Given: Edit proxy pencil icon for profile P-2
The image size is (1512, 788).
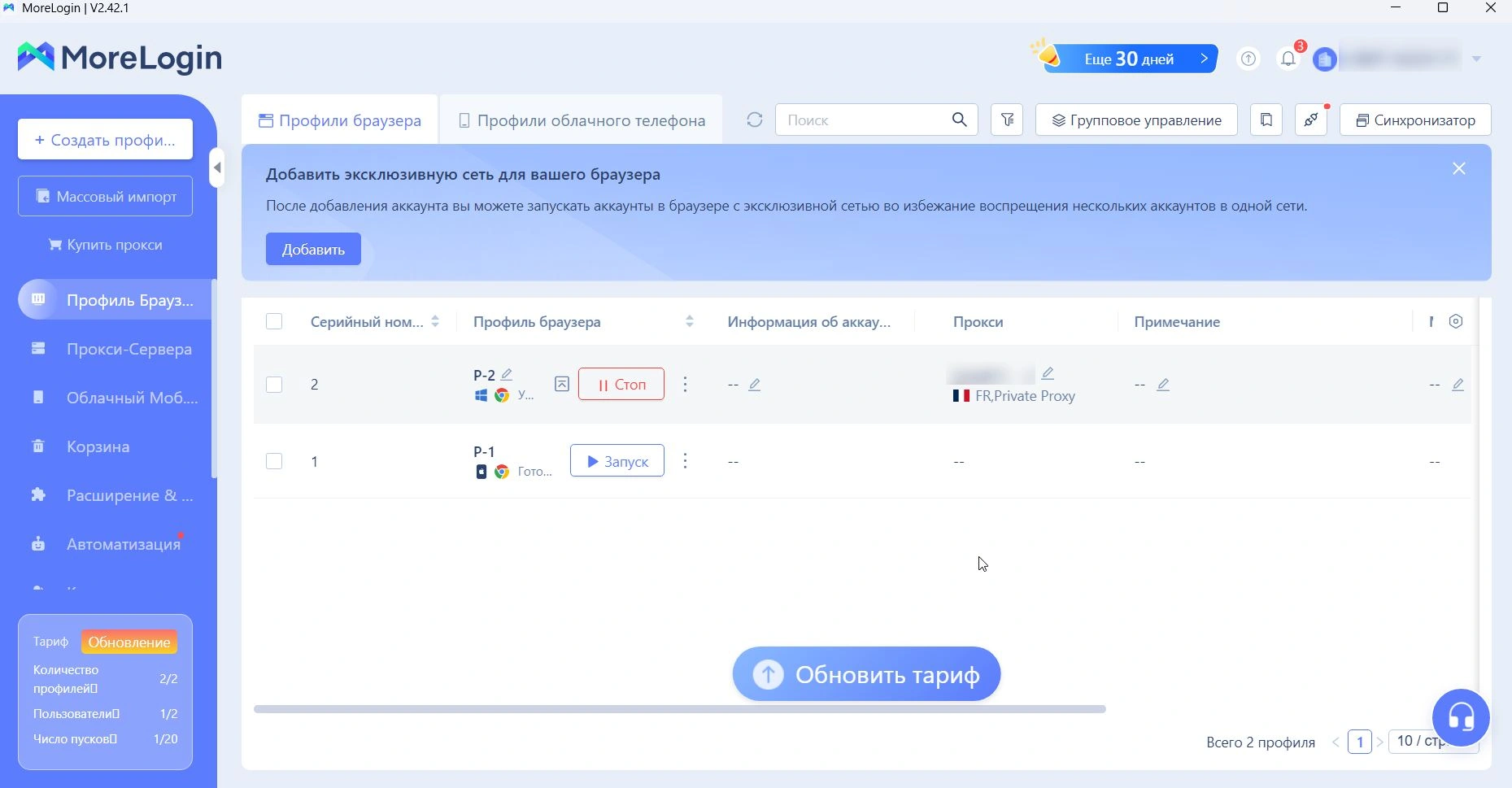Looking at the screenshot, I should pyautogui.click(x=1048, y=373).
